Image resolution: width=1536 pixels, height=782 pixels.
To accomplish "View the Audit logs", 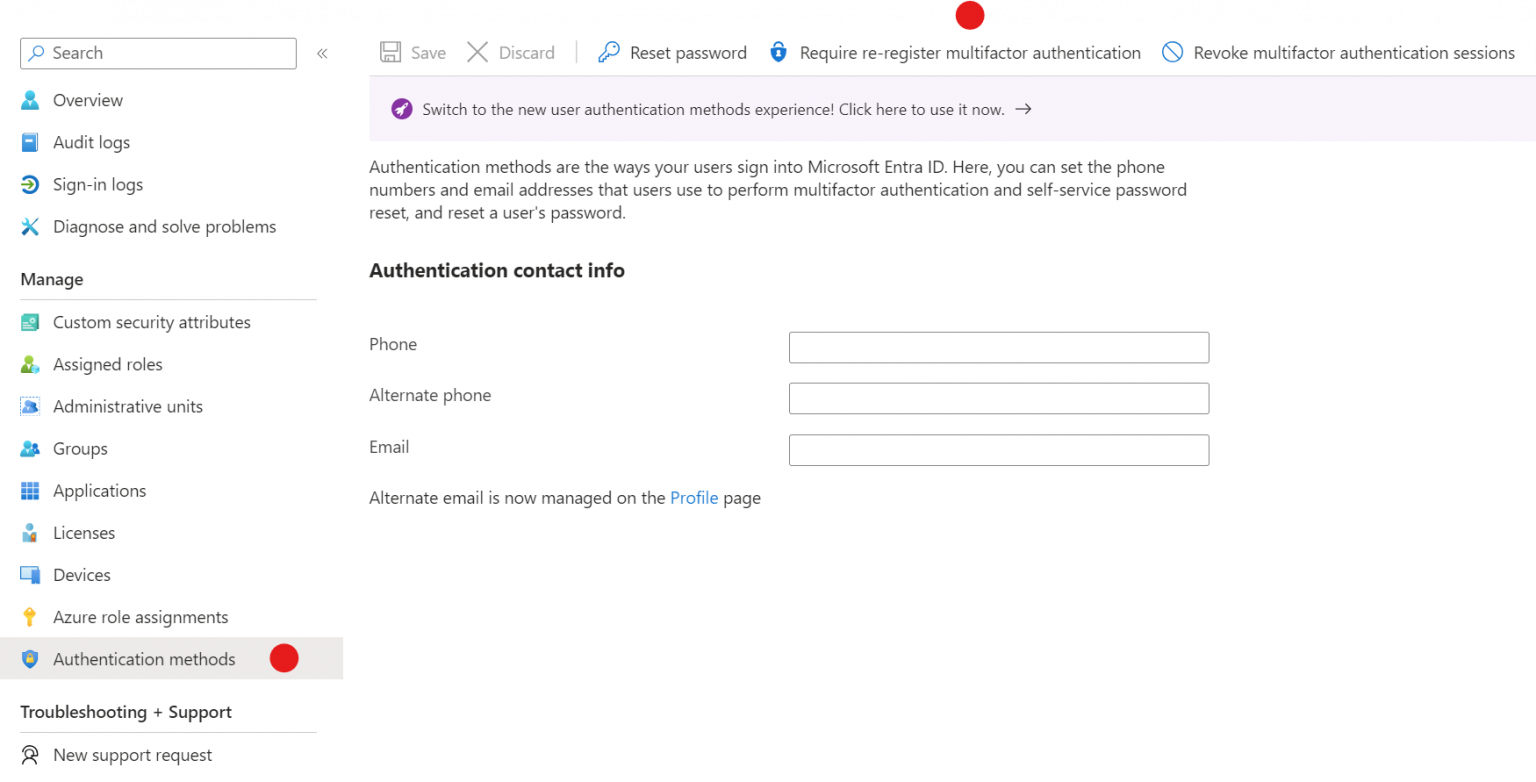I will point(91,142).
